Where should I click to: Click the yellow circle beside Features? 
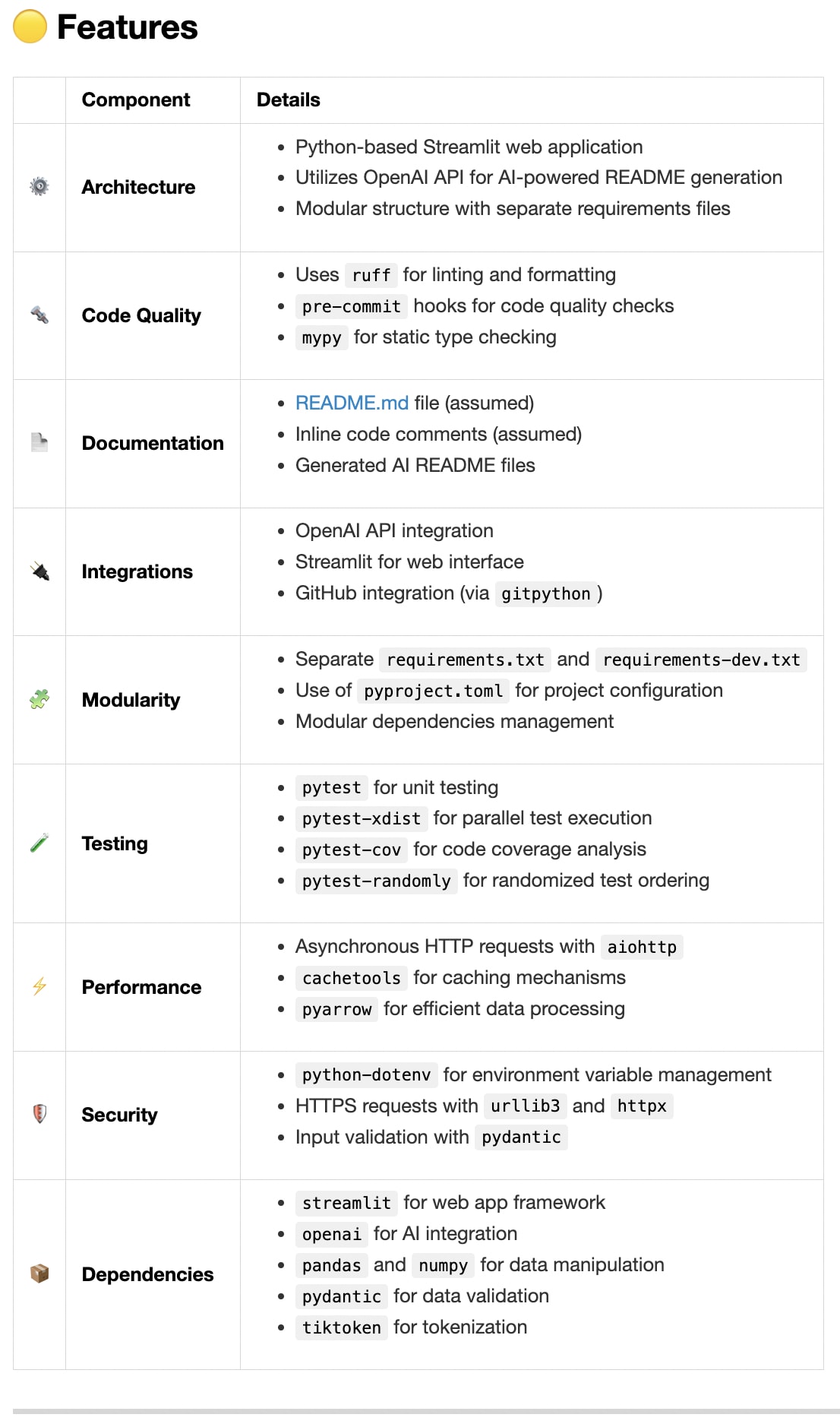(x=30, y=27)
